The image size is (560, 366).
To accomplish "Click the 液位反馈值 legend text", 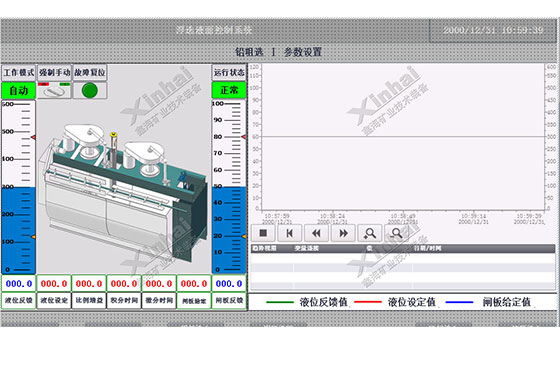I will point(324,302).
